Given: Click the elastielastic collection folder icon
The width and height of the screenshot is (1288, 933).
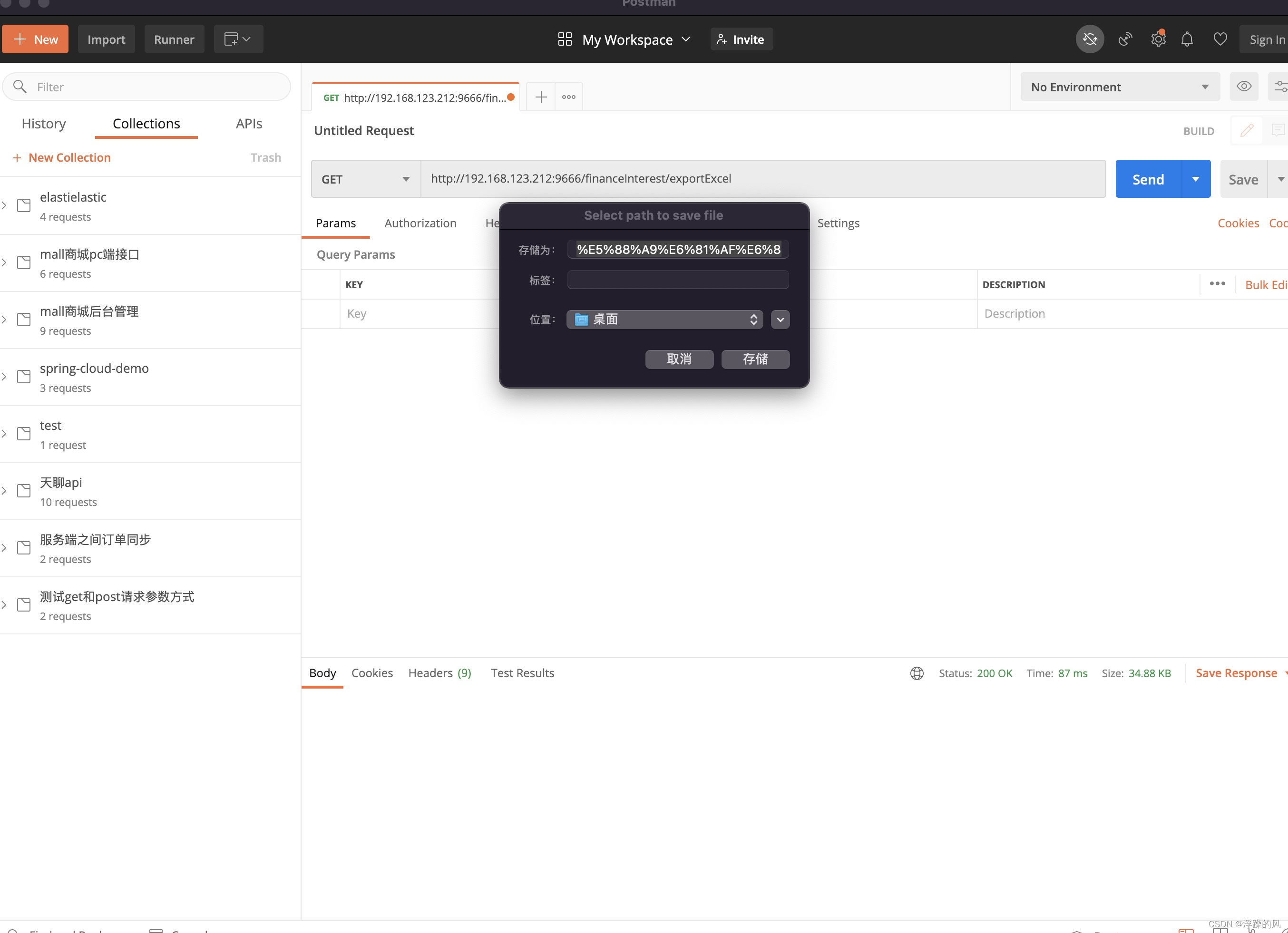Looking at the screenshot, I should tap(24, 205).
